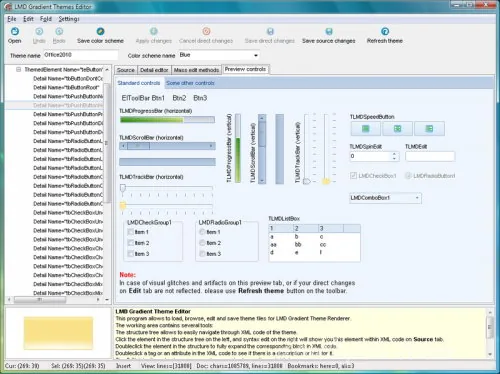Click the horizontal TLMDTrackBar top thumb

pos(123,188)
